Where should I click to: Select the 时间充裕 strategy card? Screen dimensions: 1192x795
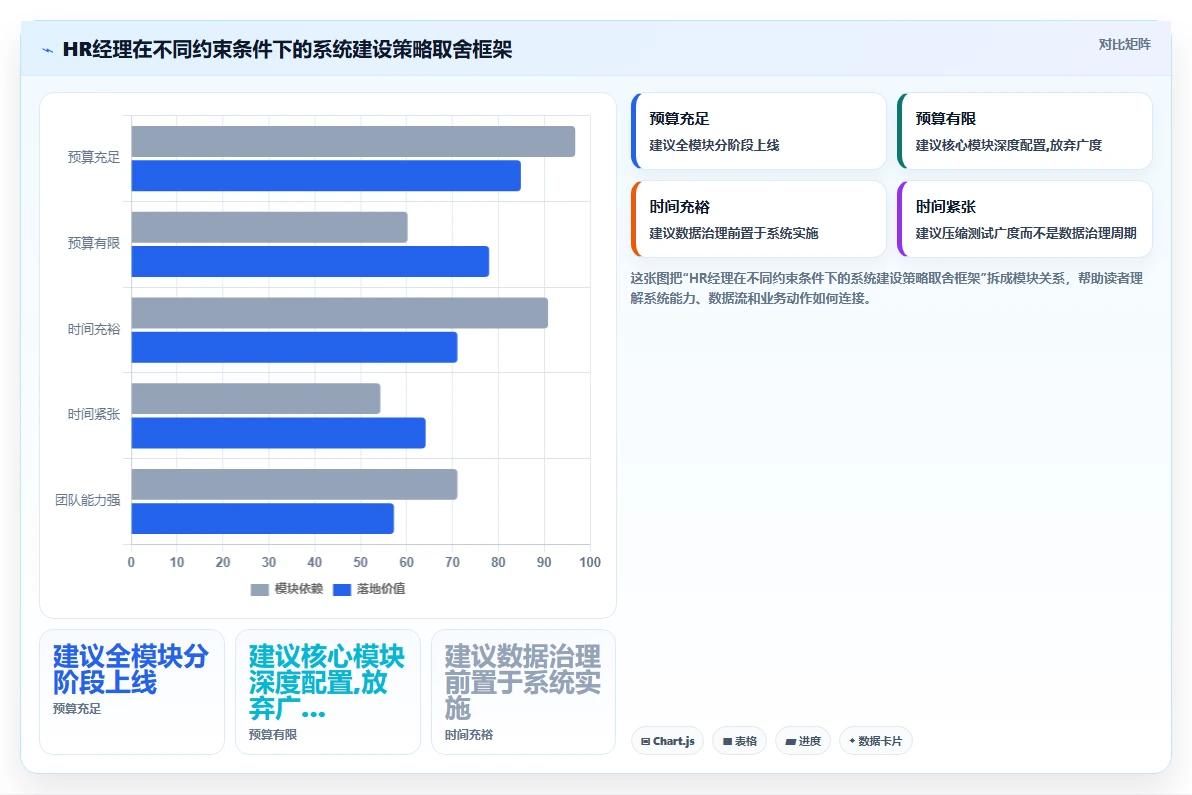pos(759,219)
